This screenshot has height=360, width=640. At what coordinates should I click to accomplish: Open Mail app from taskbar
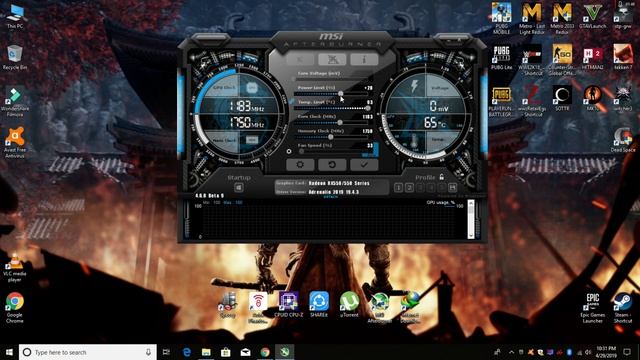(x=245, y=352)
